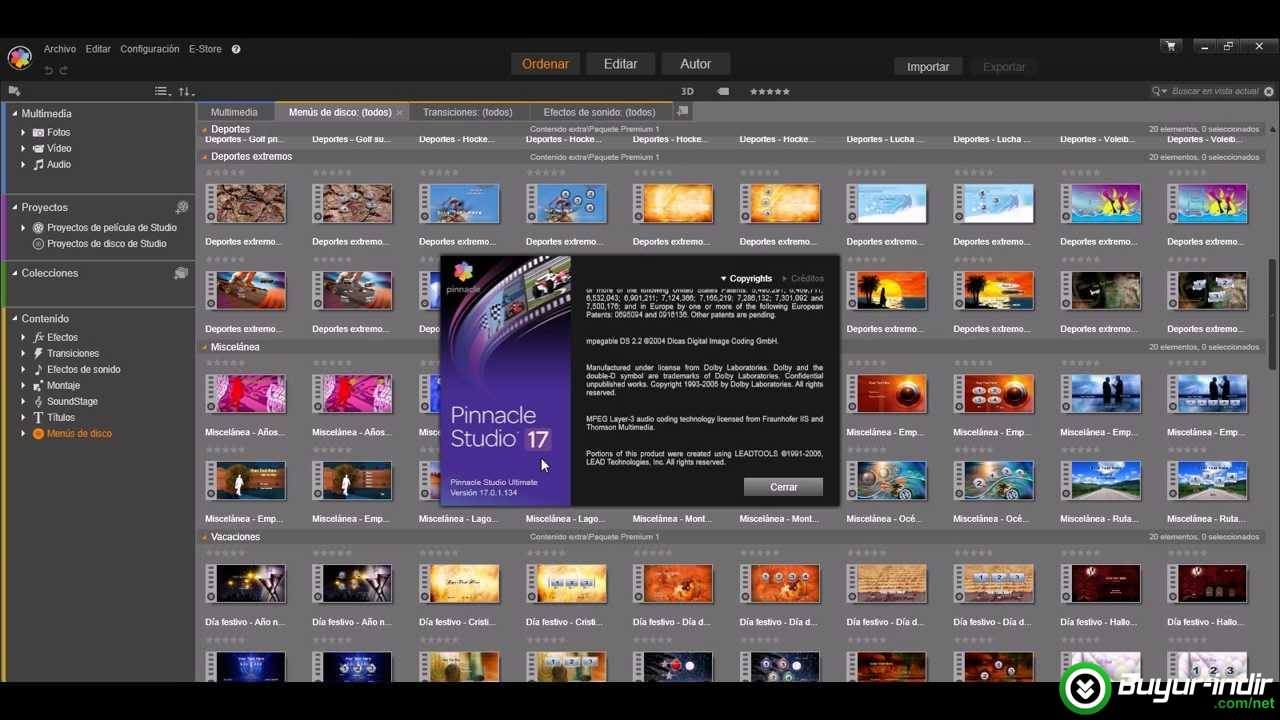1280x720 pixels.
Task: Click the undo arrow icon
Action: (x=48, y=70)
